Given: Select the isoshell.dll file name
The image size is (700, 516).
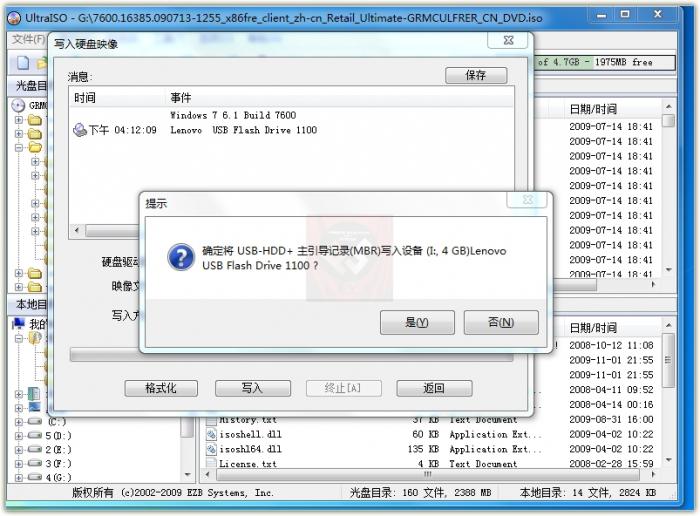Looking at the screenshot, I should click(x=250, y=434).
